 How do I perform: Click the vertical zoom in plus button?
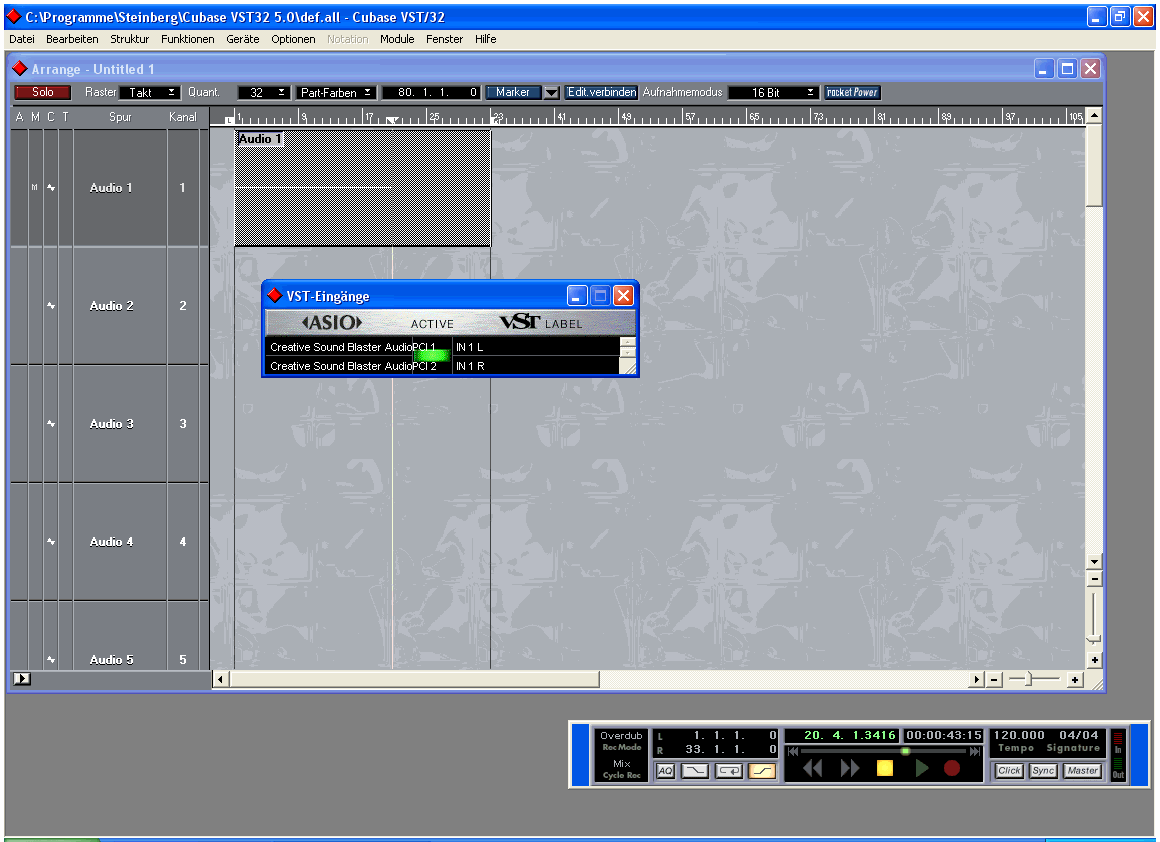pyautogui.click(x=1094, y=660)
